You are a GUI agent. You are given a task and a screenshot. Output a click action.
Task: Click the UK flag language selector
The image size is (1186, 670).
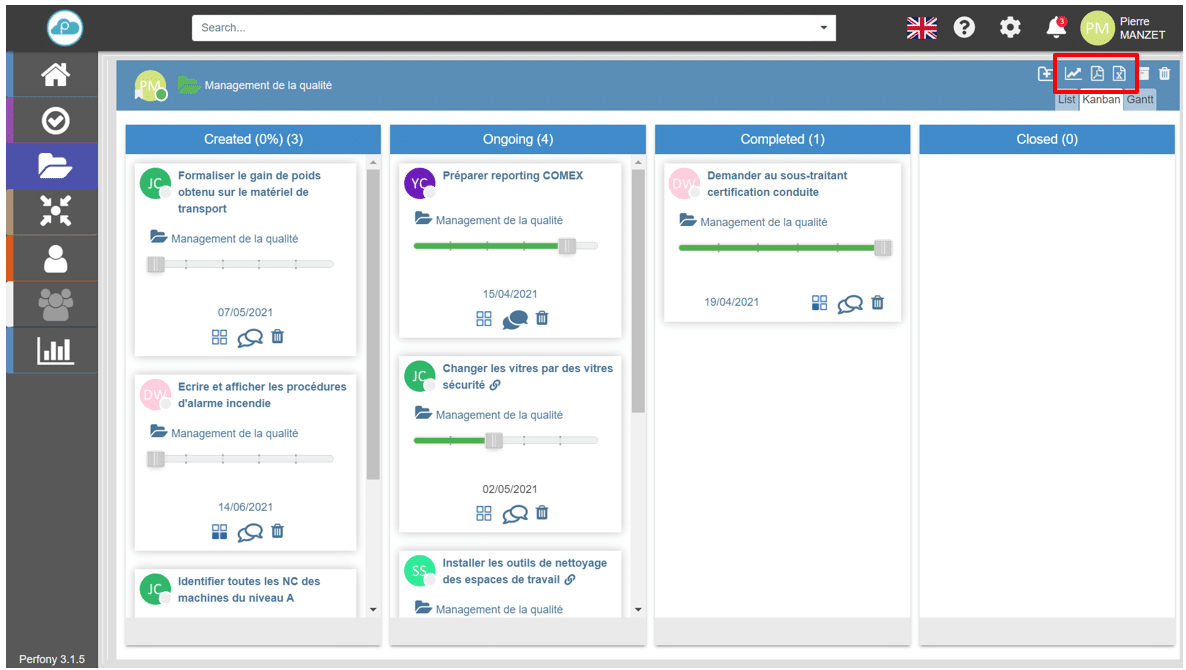click(x=921, y=28)
